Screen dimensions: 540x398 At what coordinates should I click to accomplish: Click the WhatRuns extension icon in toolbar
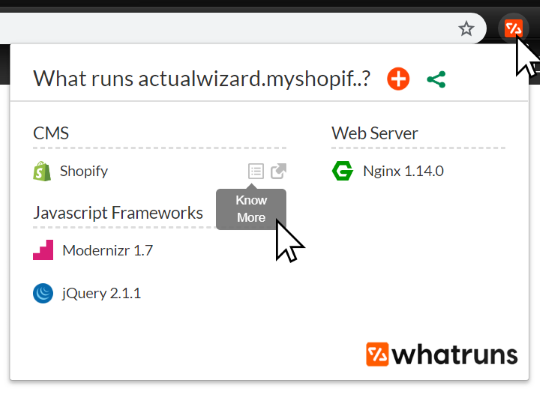(x=513, y=28)
